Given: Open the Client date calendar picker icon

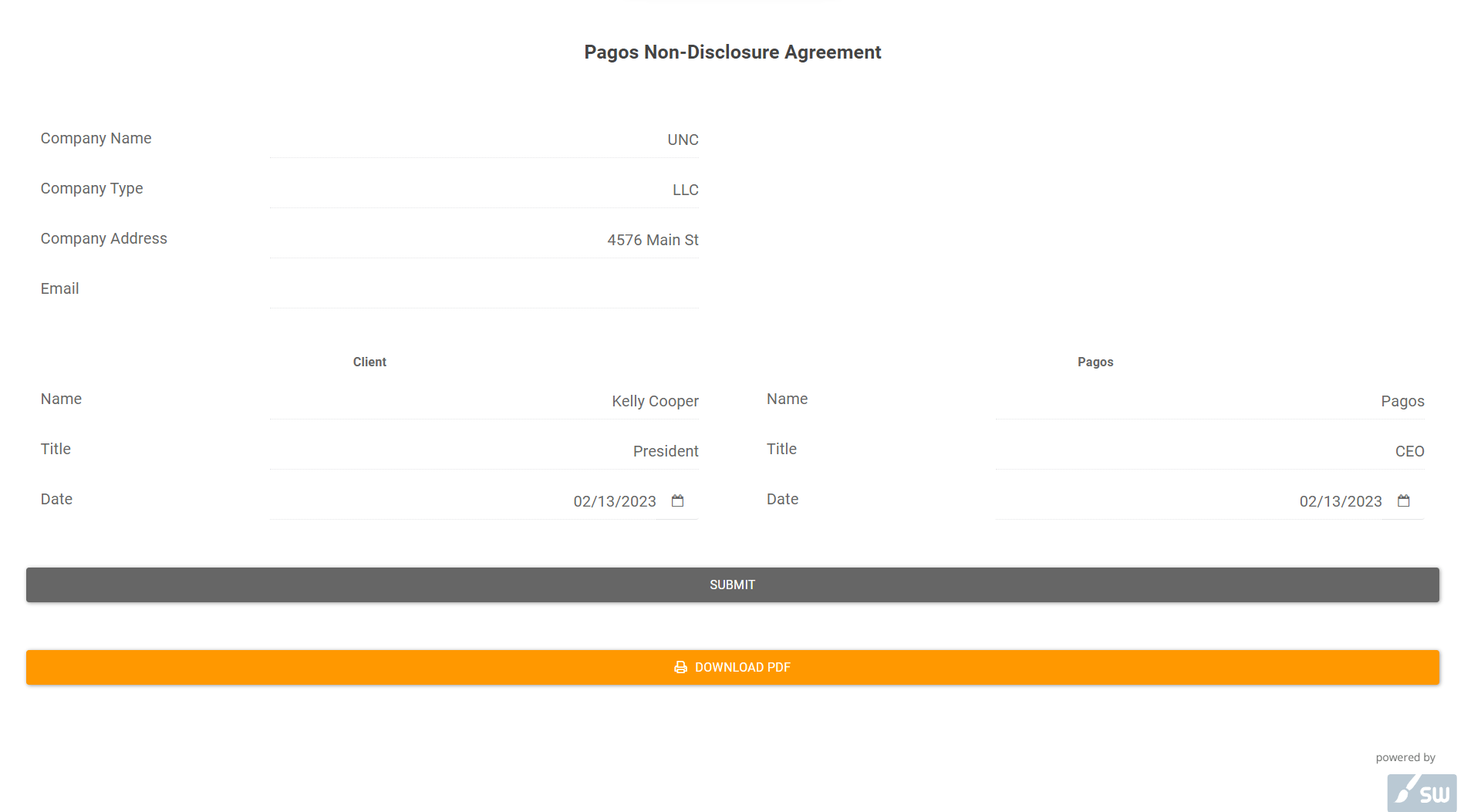Looking at the screenshot, I should [677, 501].
